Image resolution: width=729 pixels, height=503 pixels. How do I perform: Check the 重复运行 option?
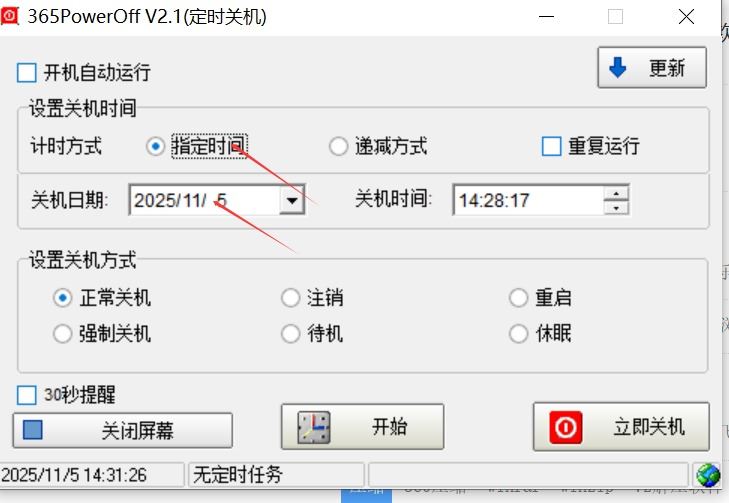click(x=551, y=146)
